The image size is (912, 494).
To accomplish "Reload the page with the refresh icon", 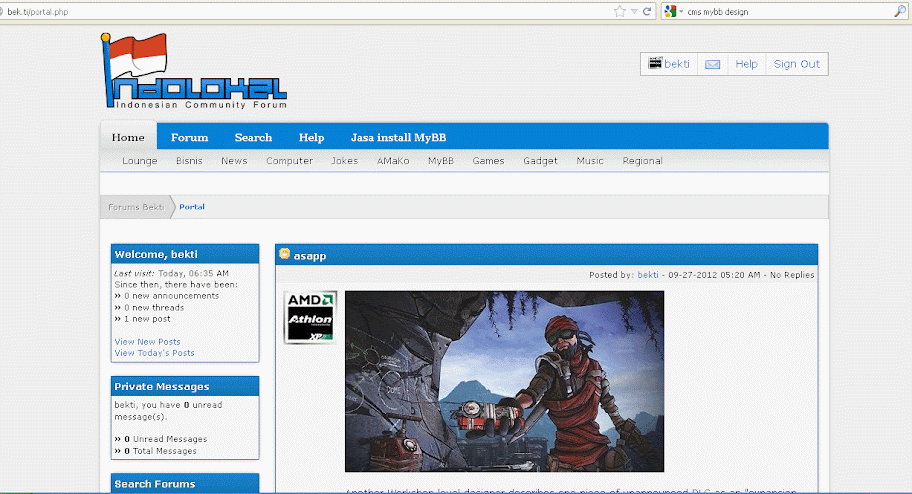I will (x=647, y=12).
